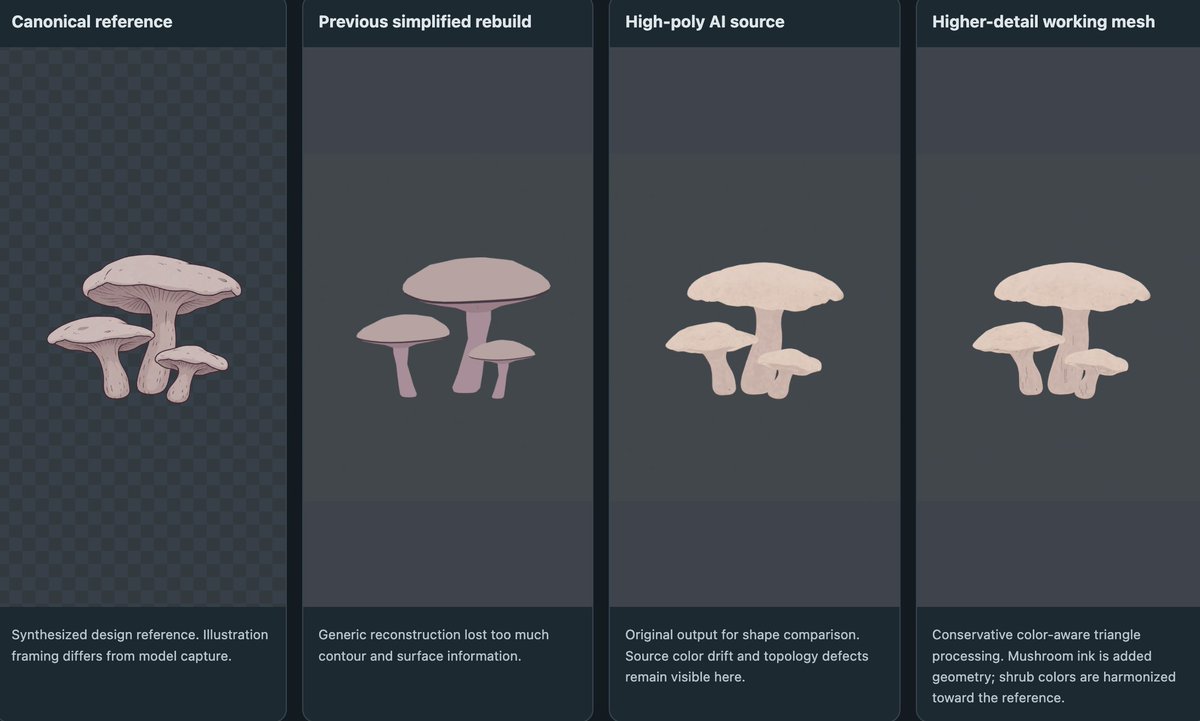Click the small left mushroom in simplified rebuild

point(402,352)
